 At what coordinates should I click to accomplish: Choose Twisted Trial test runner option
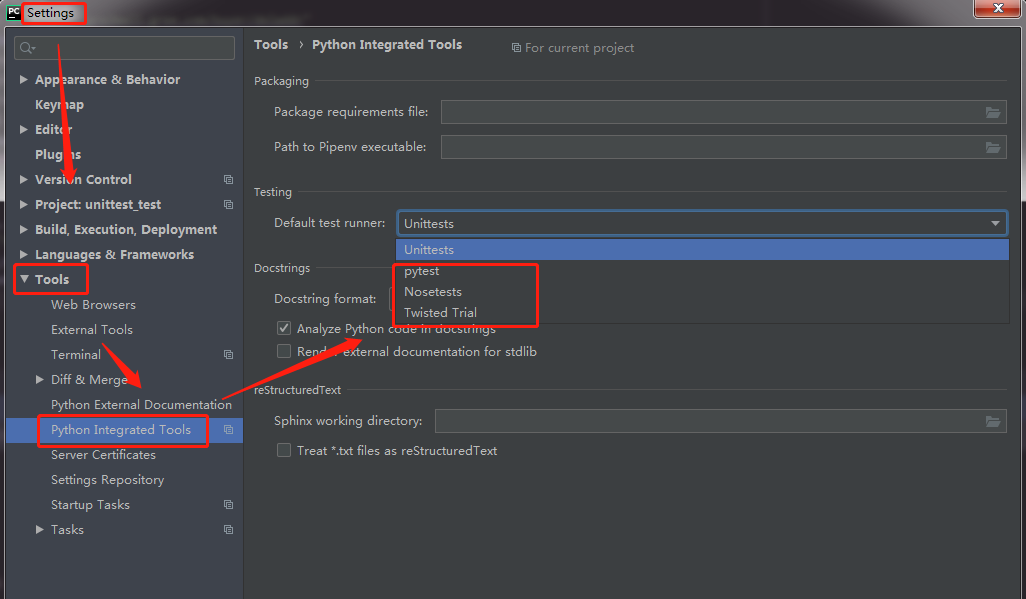coord(440,313)
